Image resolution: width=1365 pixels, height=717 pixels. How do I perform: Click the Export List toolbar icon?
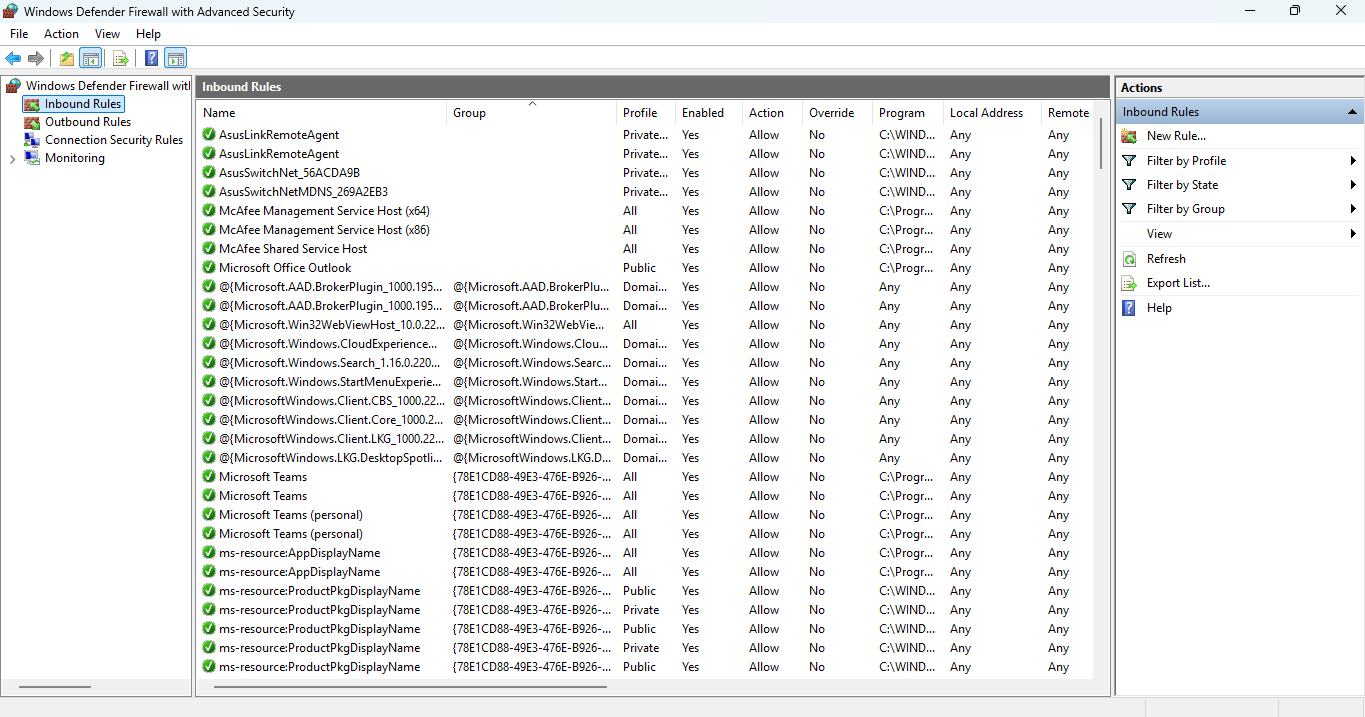pyautogui.click(x=120, y=58)
